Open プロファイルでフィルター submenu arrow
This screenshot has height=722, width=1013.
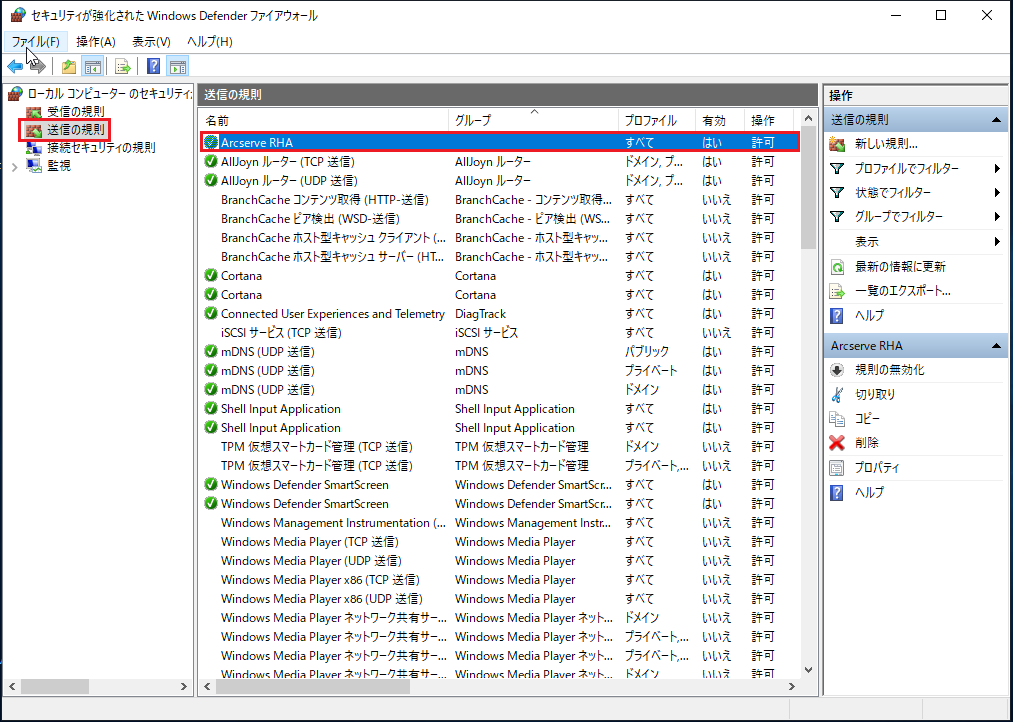[997, 169]
